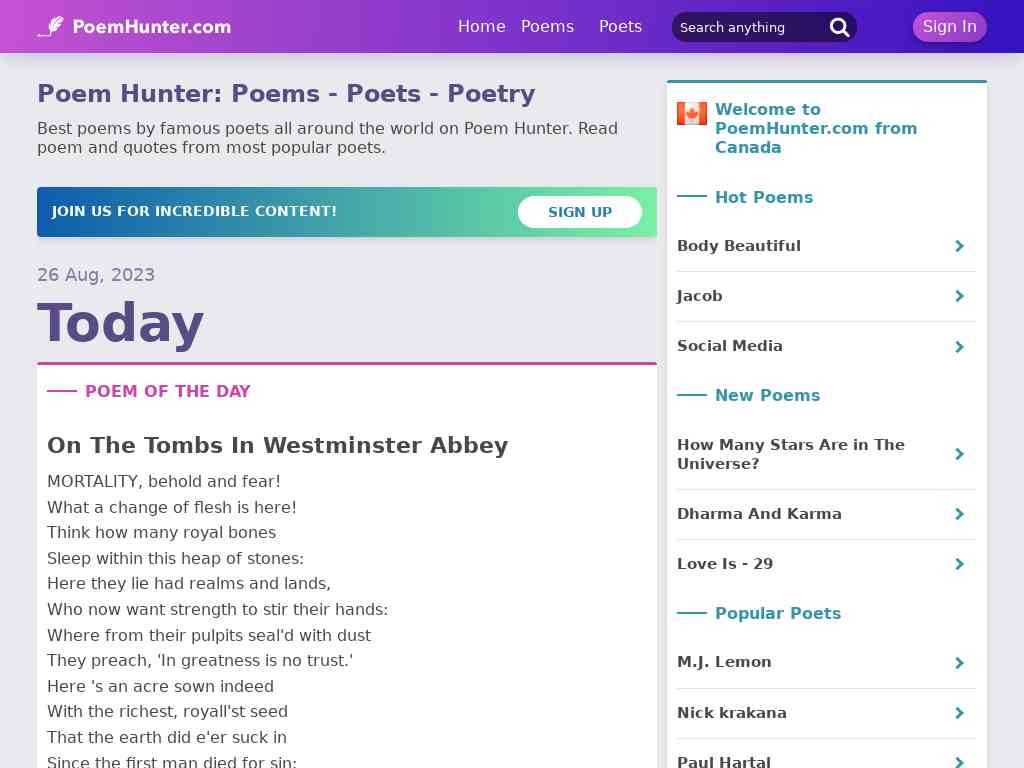Click chevron beside Love Is - 29
The image size is (1024, 768).
pyautogui.click(x=959, y=564)
